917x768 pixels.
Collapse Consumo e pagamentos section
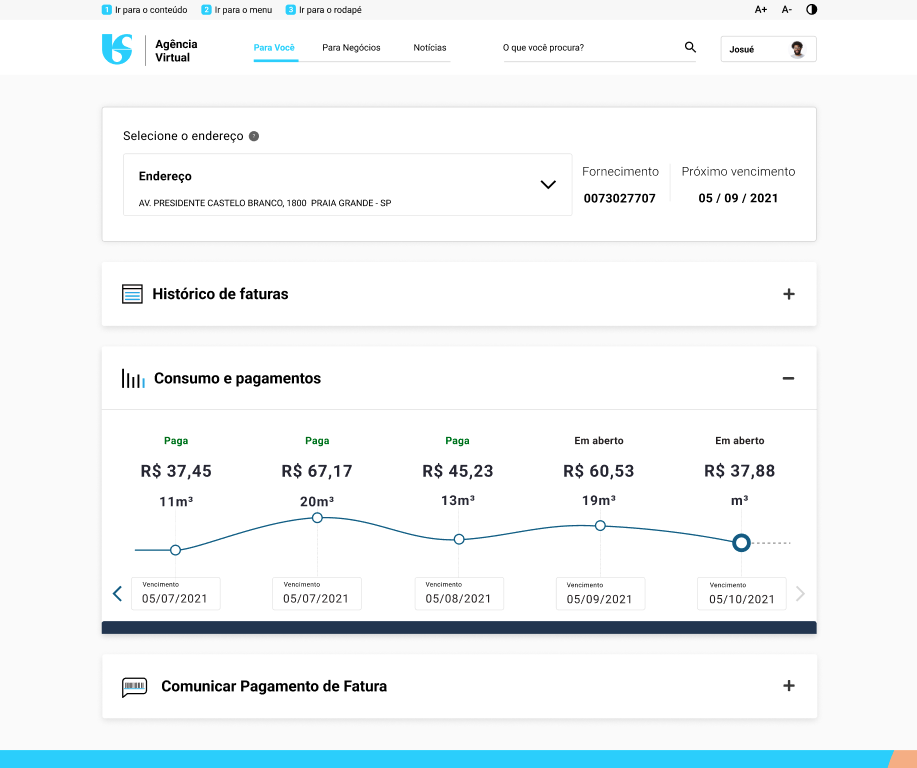(788, 378)
